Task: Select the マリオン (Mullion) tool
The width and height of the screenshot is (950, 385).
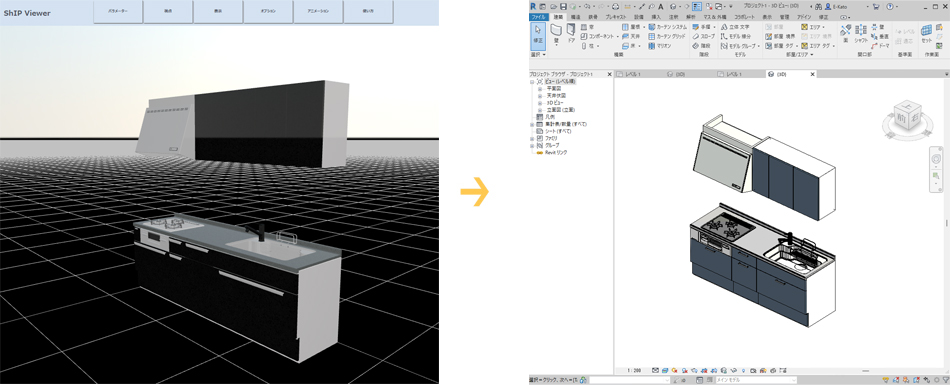Action: pyautogui.click(x=660, y=45)
